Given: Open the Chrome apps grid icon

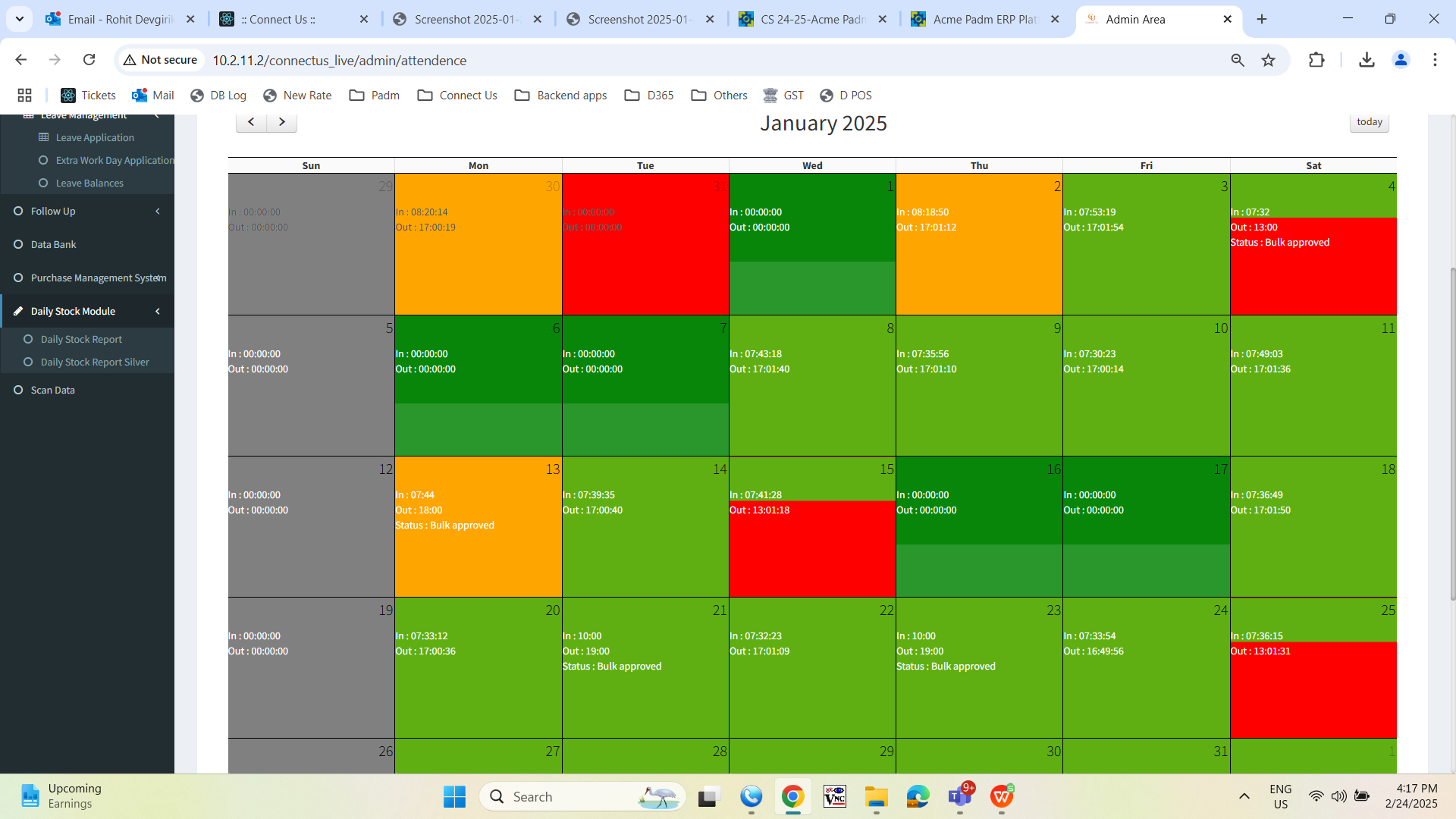Looking at the screenshot, I should point(24,96).
